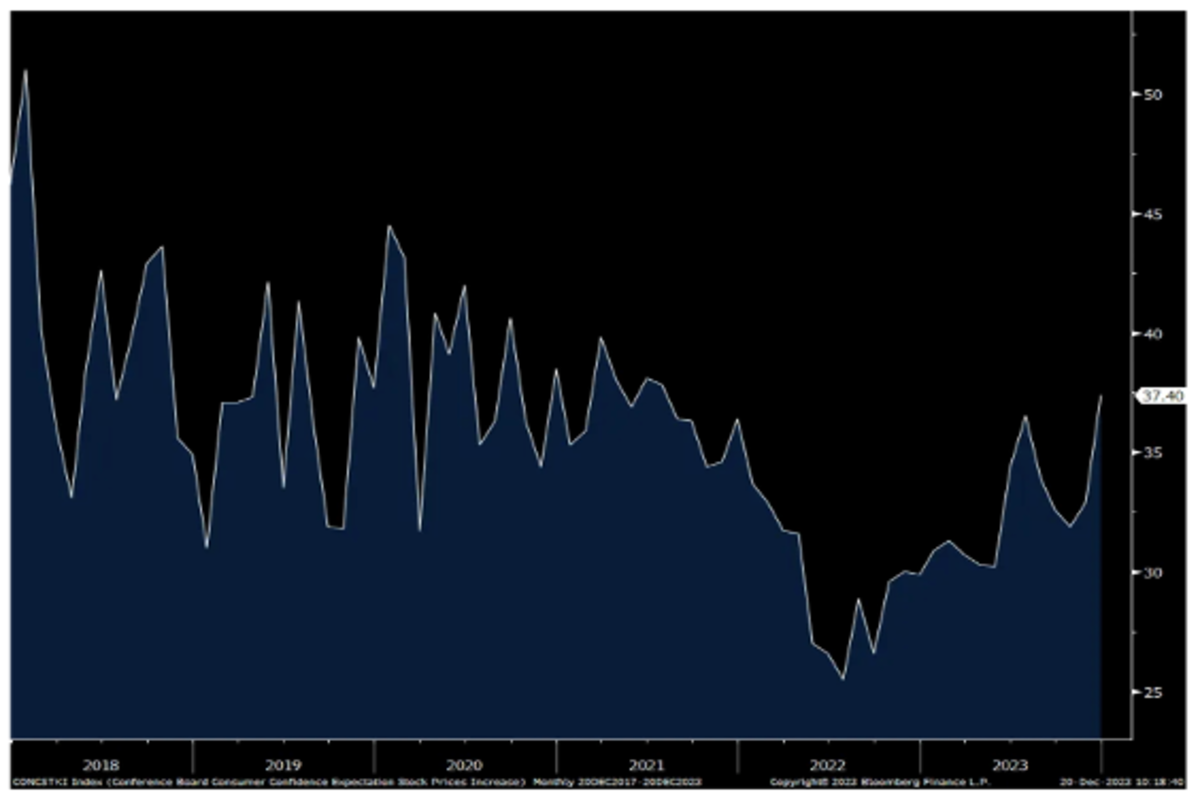Click the 50 tick on y-axis

[x=1152, y=94]
